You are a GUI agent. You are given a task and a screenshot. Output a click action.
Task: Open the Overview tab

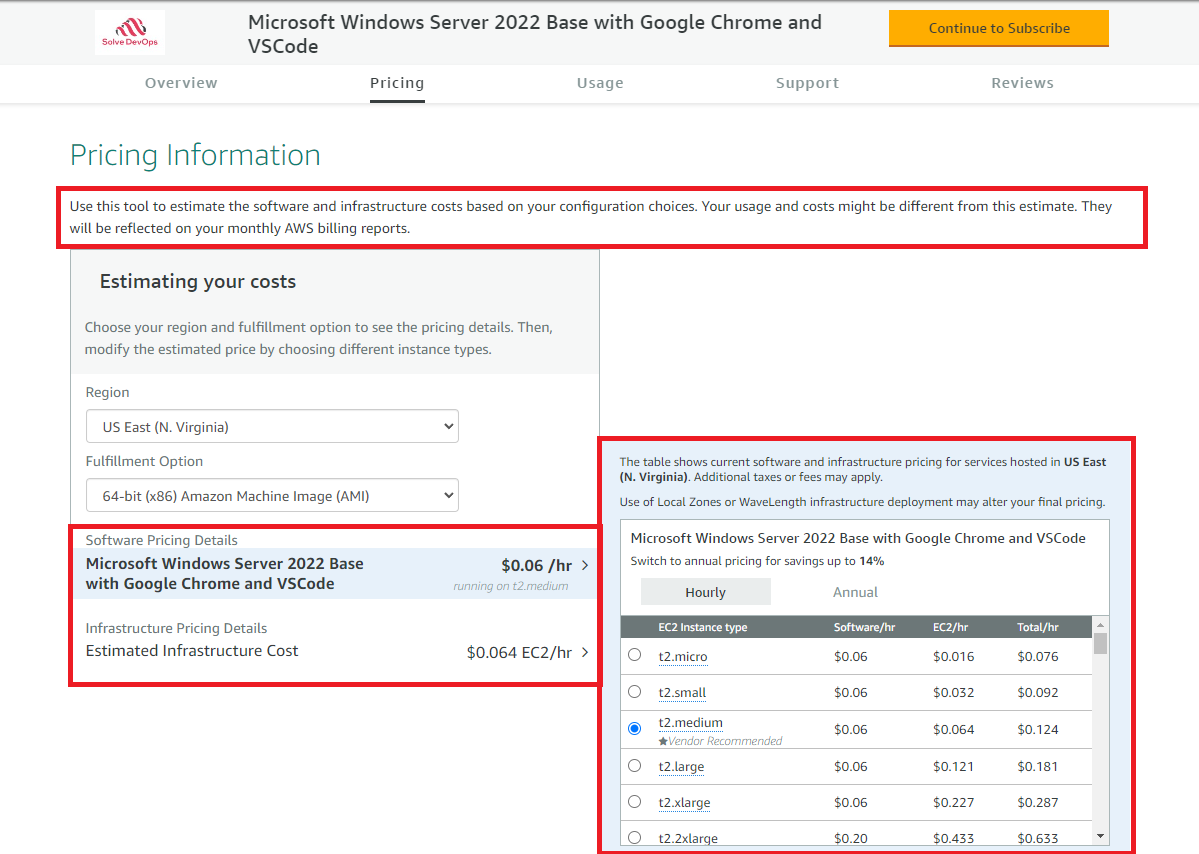point(181,83)
